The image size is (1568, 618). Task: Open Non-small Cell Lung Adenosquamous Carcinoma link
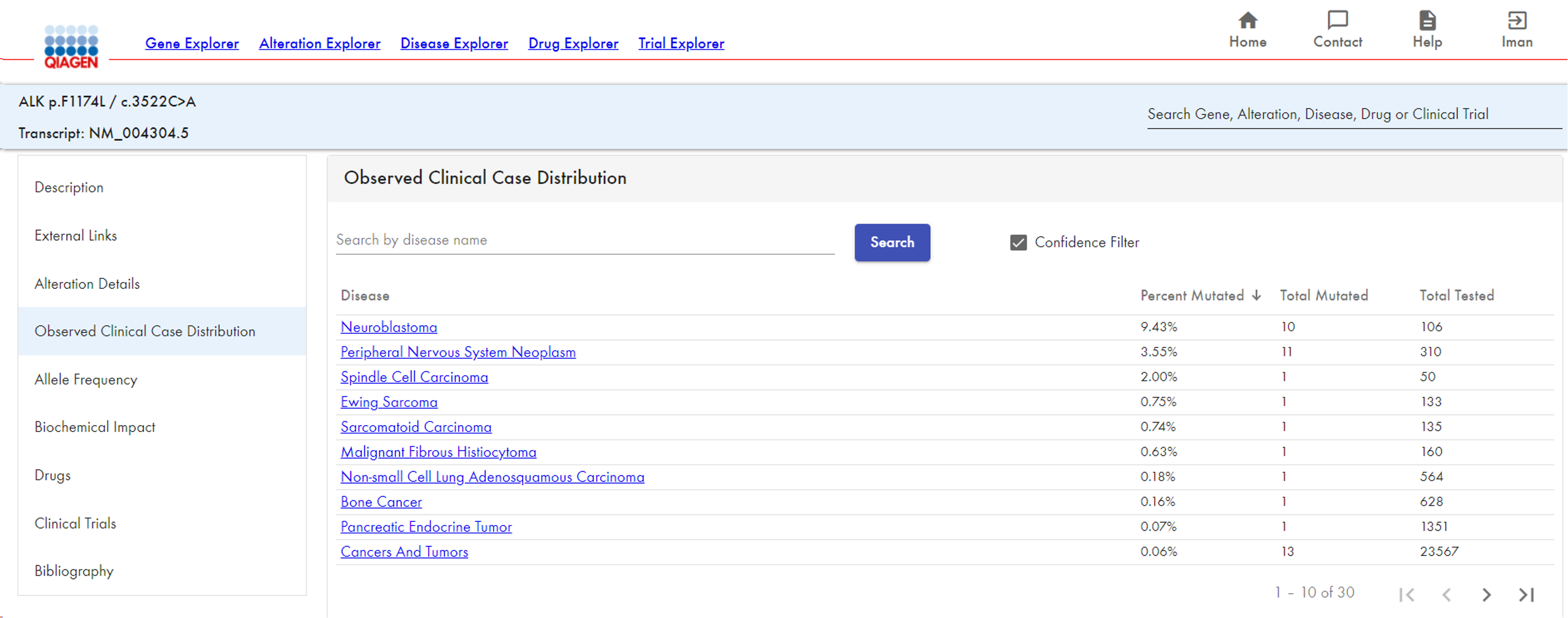tap(492, 477)
